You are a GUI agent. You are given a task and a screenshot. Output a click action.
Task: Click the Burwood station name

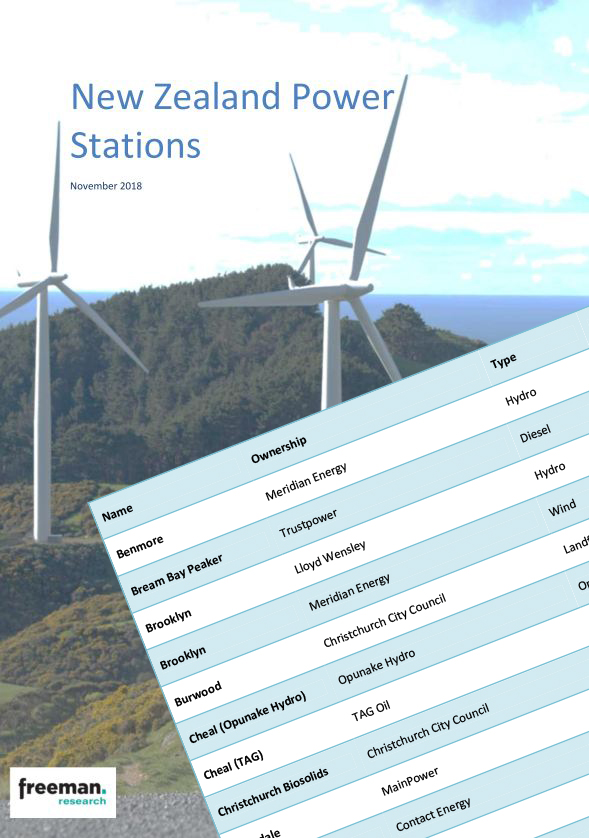pyautogui.click(x=198, y=694)
